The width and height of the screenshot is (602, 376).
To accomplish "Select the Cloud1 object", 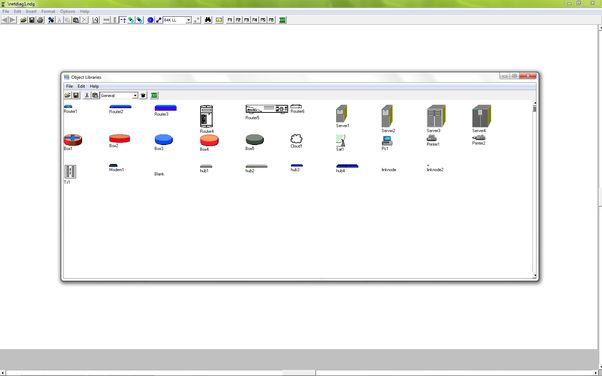I will [x=296, y=139].
